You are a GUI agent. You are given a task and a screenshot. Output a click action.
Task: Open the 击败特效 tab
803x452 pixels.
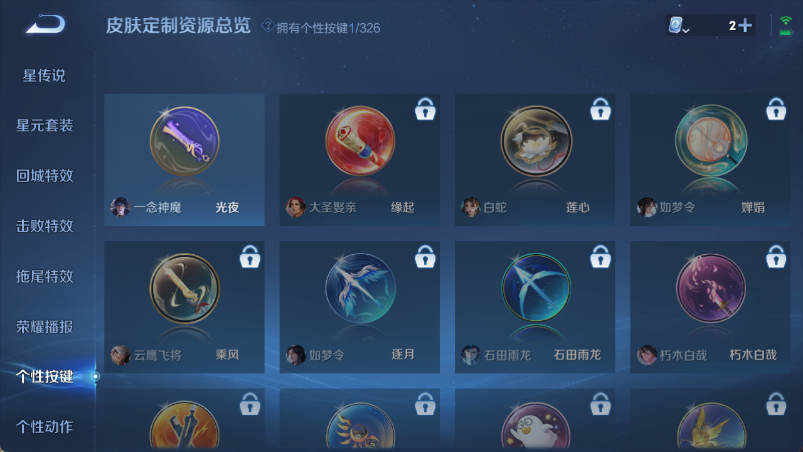45,226
